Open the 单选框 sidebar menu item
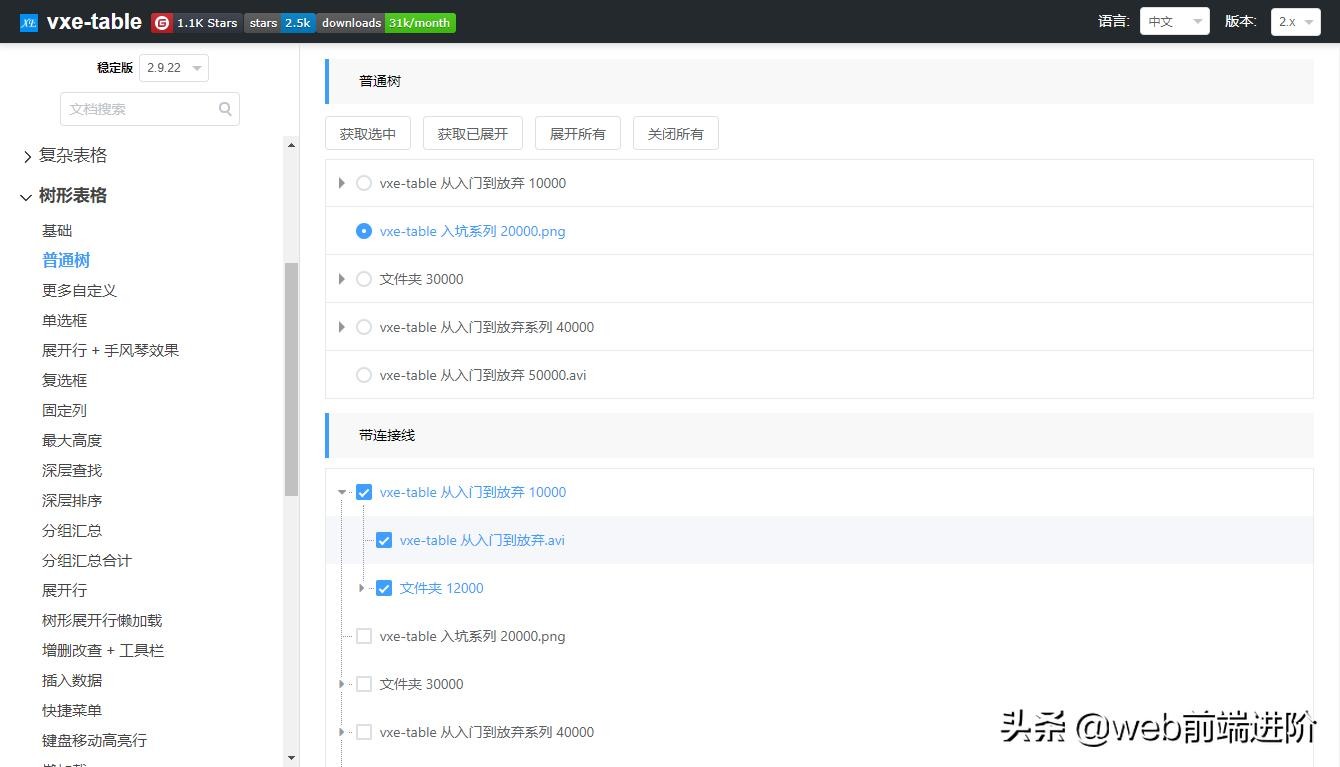This screenshot has height=767, width=1340. click(x=64, y=320)
